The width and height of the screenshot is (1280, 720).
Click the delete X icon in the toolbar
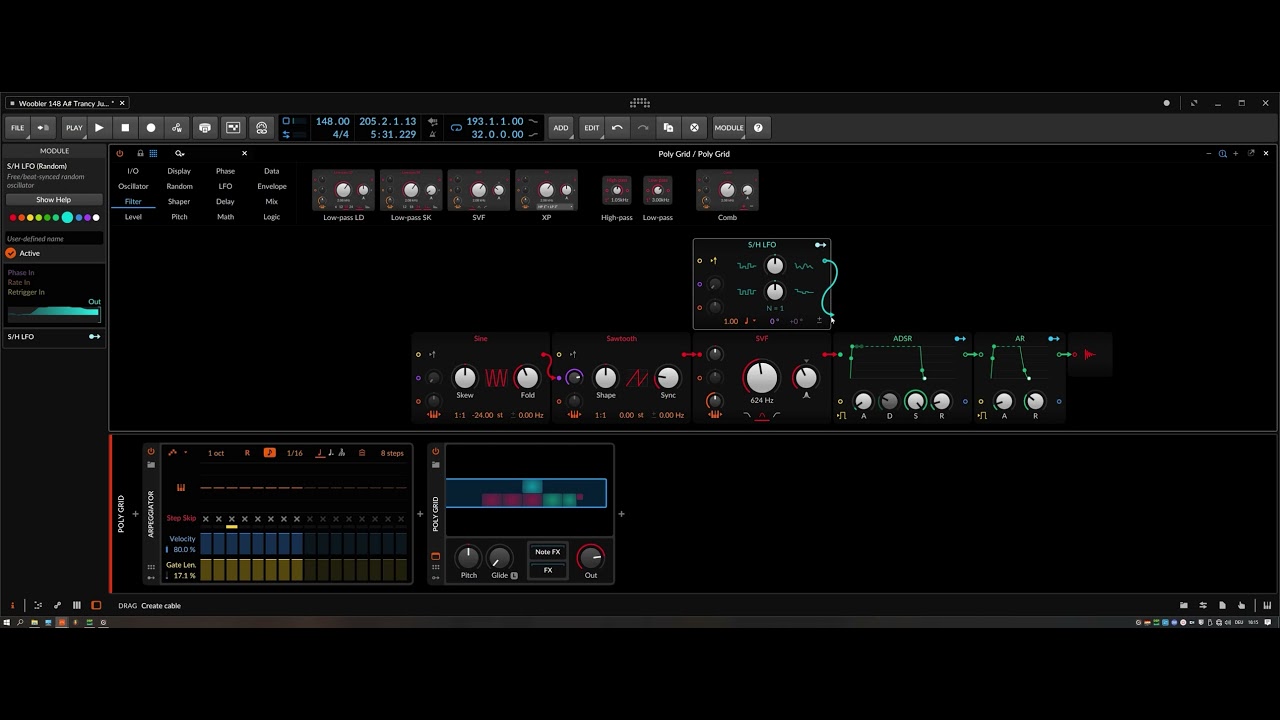(x=694, y=127)
